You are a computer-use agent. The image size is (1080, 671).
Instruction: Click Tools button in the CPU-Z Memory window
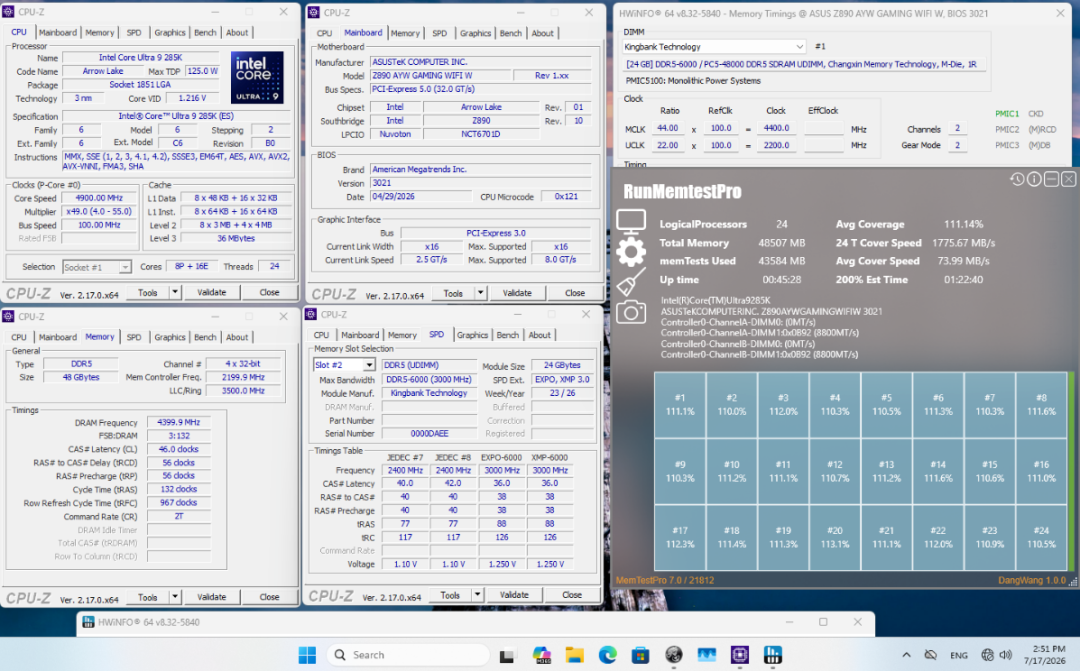click(x=147, y=597)
